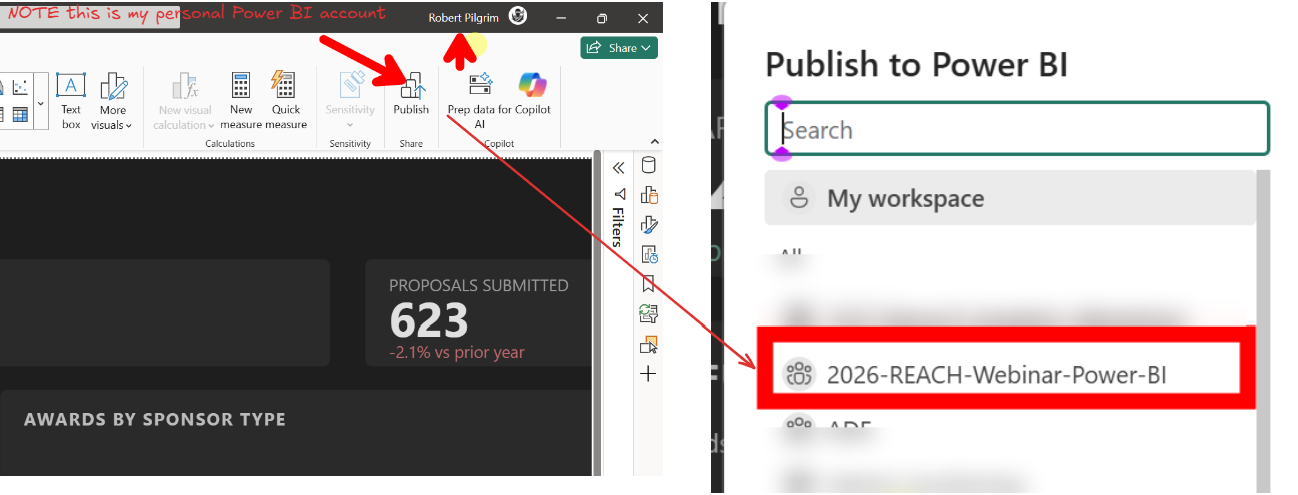This screenshot has width=1298, height=495.
Task: Open the Visualizations build pane icon
Action: tap(648, 195)
